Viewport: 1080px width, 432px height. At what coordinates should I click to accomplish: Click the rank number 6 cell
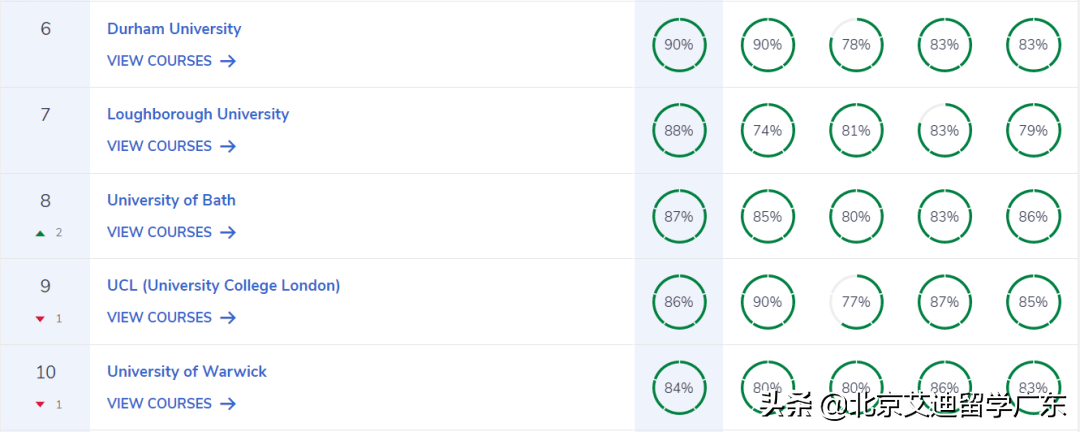coord(46,29)
